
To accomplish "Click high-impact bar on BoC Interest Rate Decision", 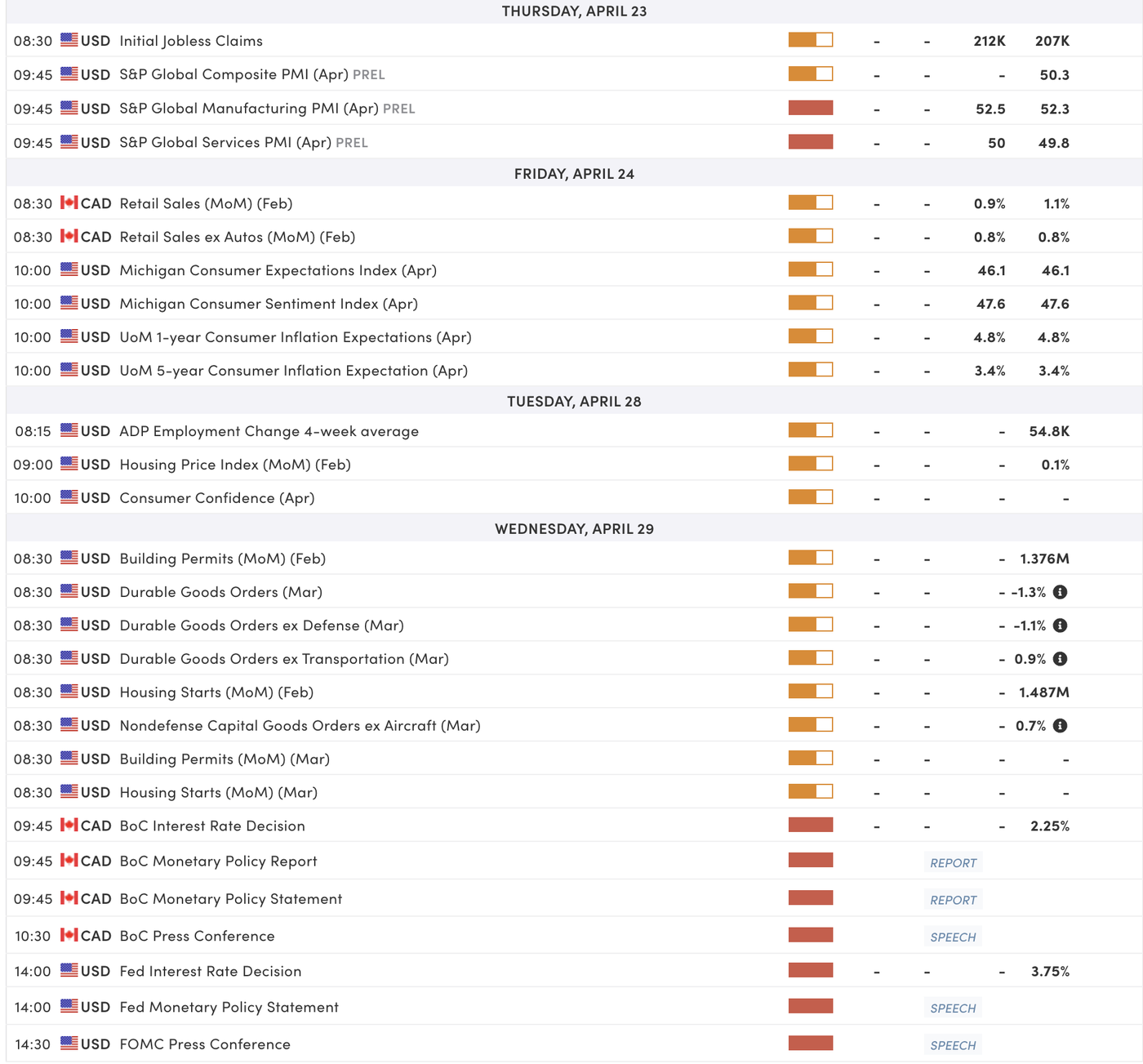I will [811, 825].
